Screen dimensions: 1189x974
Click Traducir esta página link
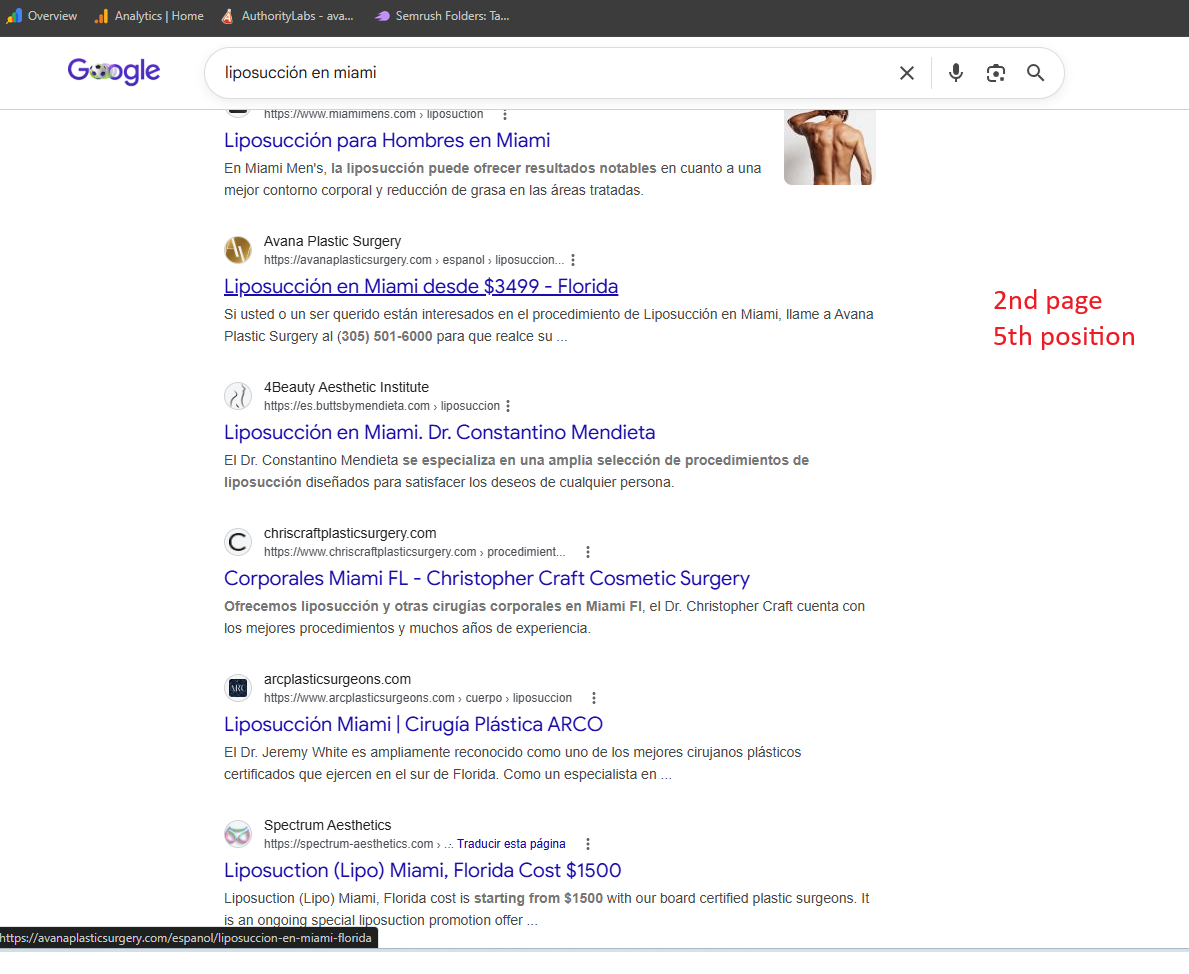click(511, 844)
